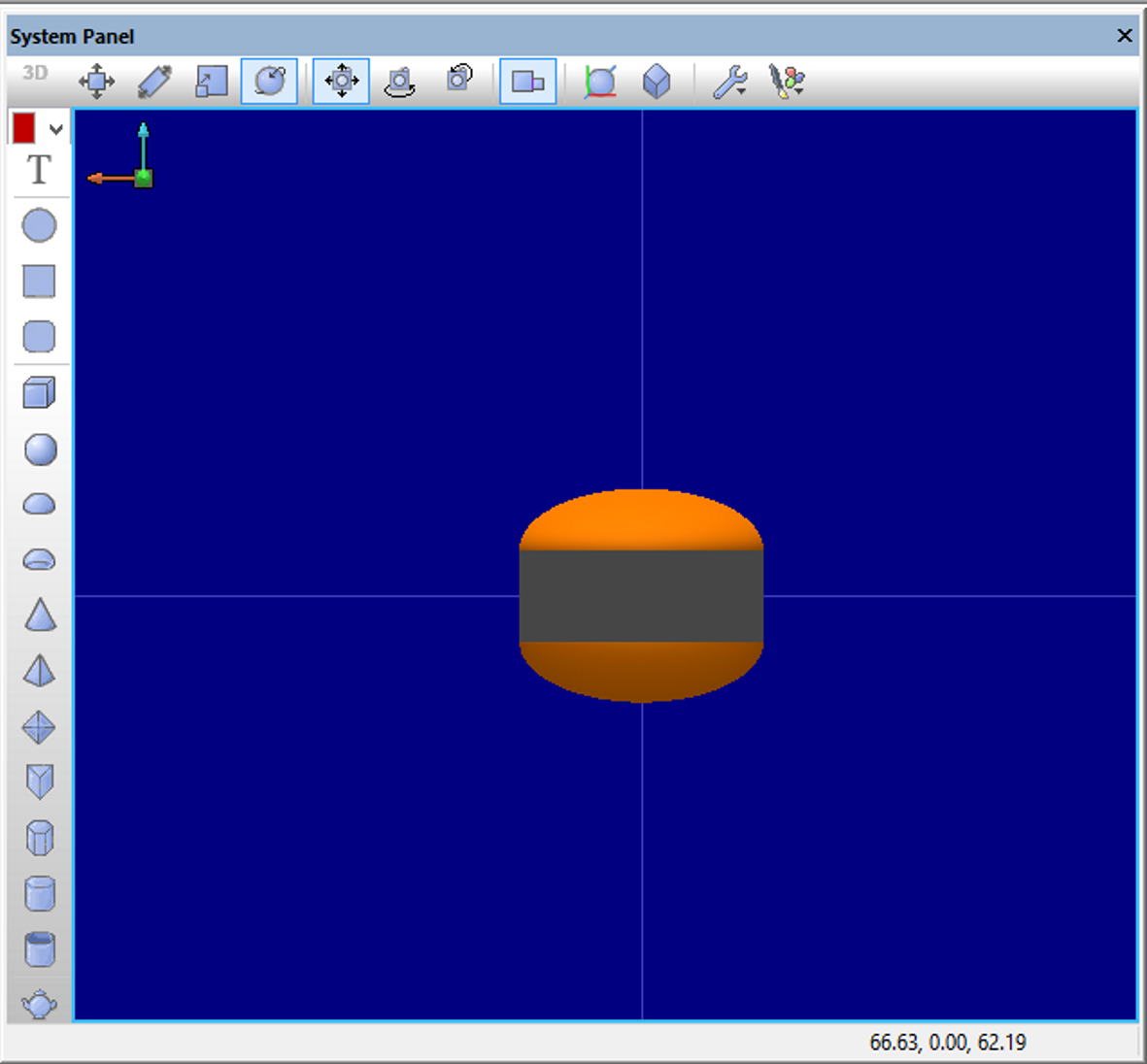Toggle the orthographic view button
The width and height of the screenshot is (1147, 1064).
pyautogui.click(x=527, y=82)
